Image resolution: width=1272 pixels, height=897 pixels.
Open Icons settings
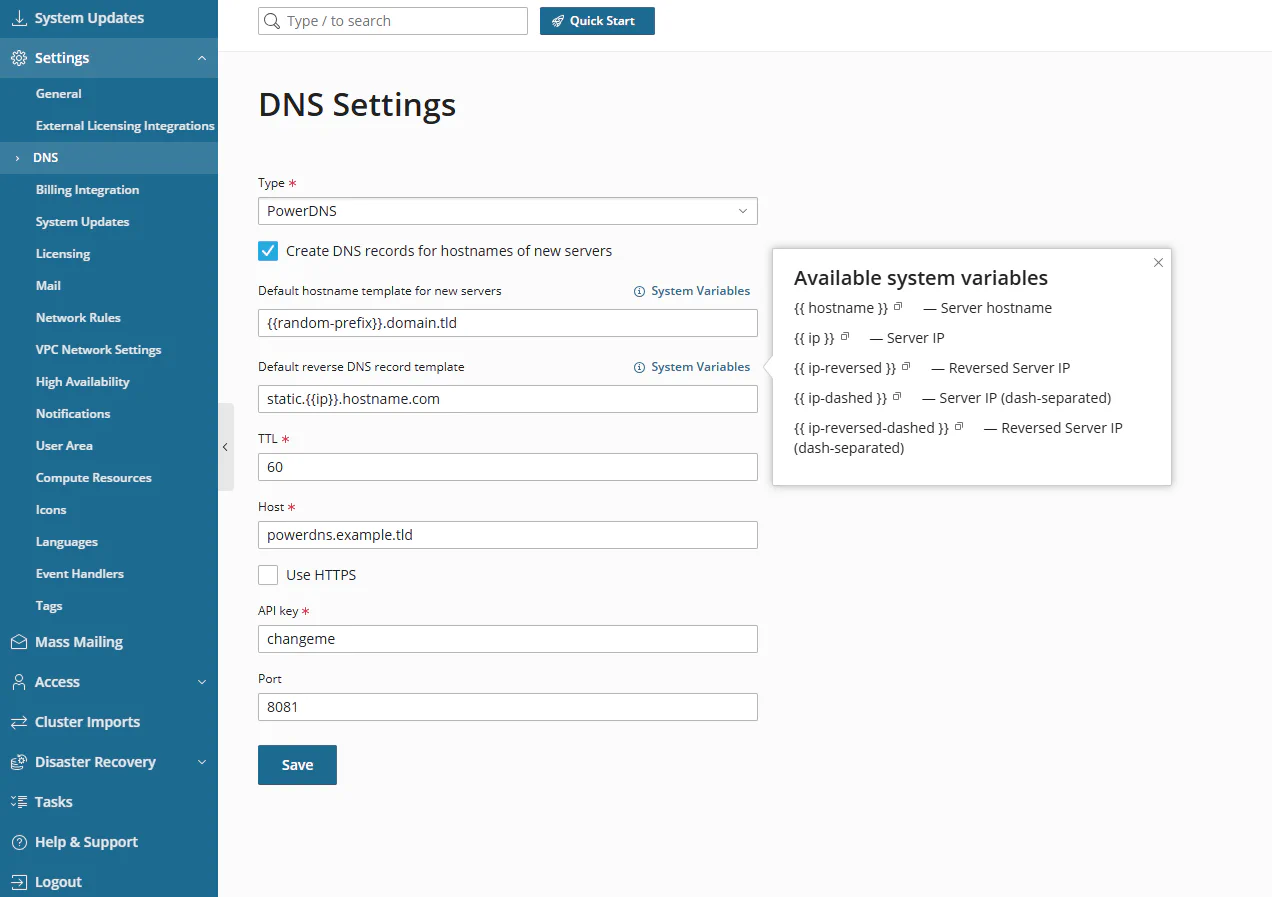[51, 510]
